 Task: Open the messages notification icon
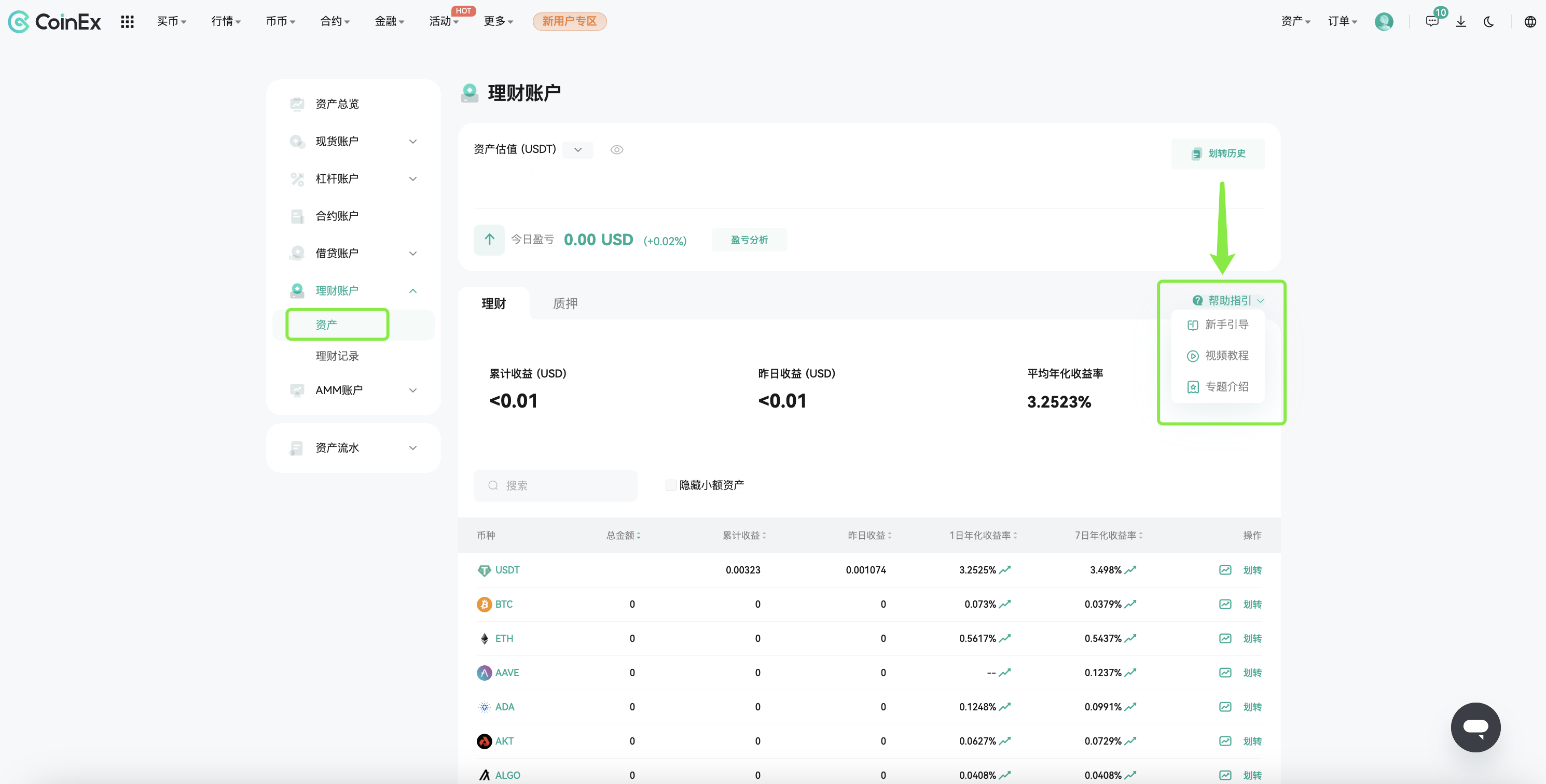[x=1432, y=22]
